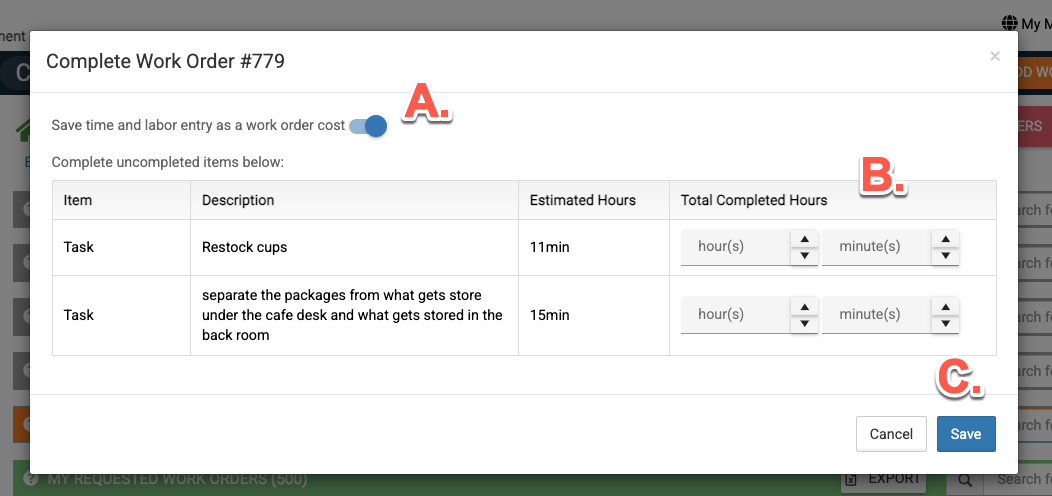Click the Export button behind the dialog
1052x496 pixels.
(x=883, y=481)
